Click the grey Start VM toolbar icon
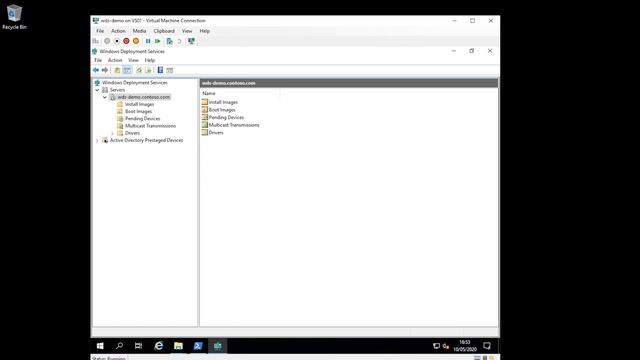 tap(107, 41)
